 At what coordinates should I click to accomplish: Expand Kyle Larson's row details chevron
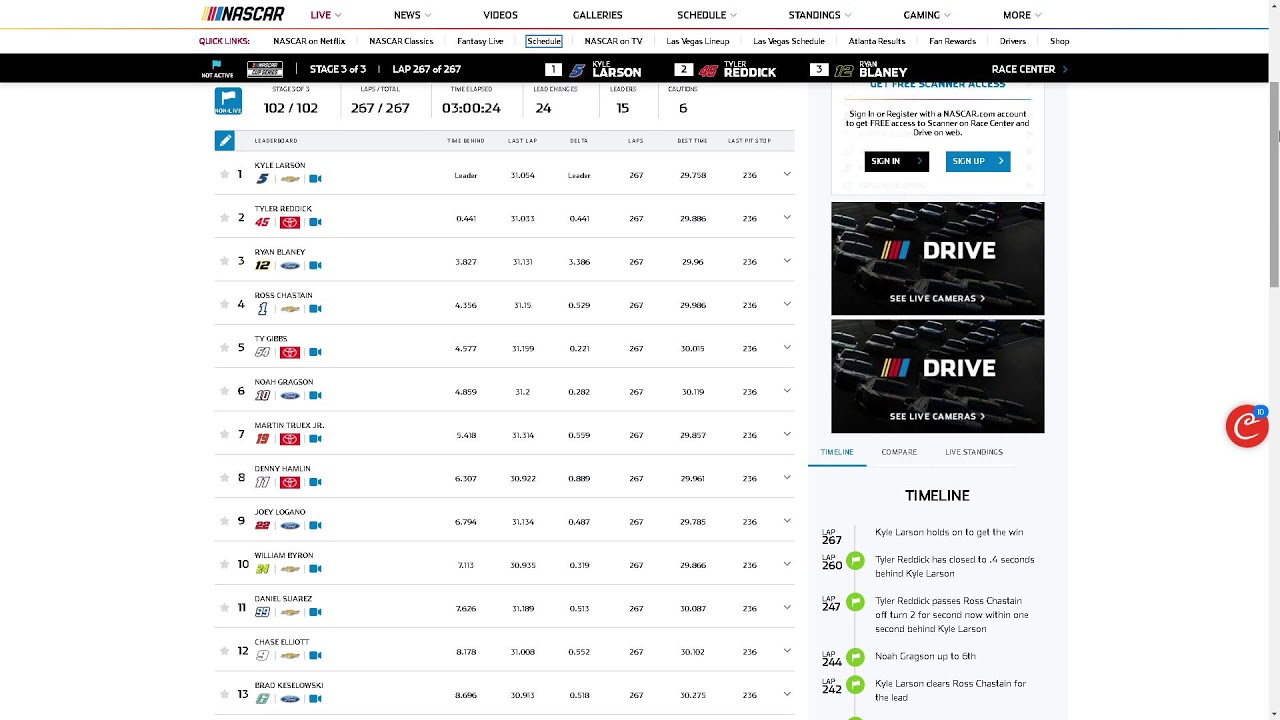tap(787, 174)
